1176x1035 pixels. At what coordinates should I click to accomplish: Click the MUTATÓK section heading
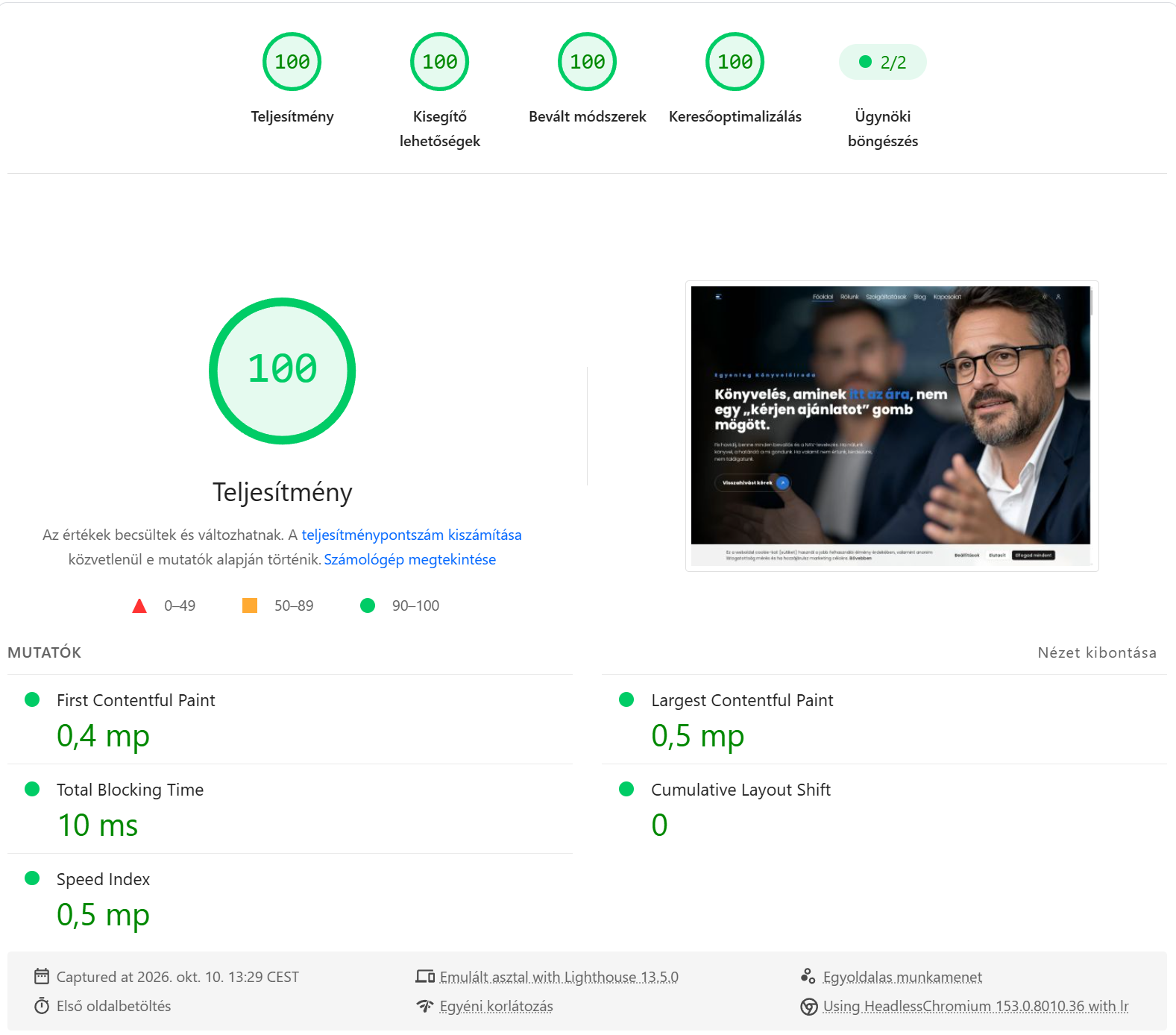pos(44,652)
